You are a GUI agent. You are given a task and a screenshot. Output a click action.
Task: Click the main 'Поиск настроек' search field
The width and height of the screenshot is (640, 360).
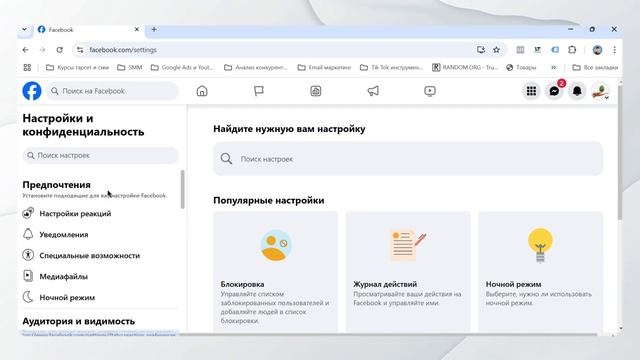pyautogui.click(x=408, y=159)
